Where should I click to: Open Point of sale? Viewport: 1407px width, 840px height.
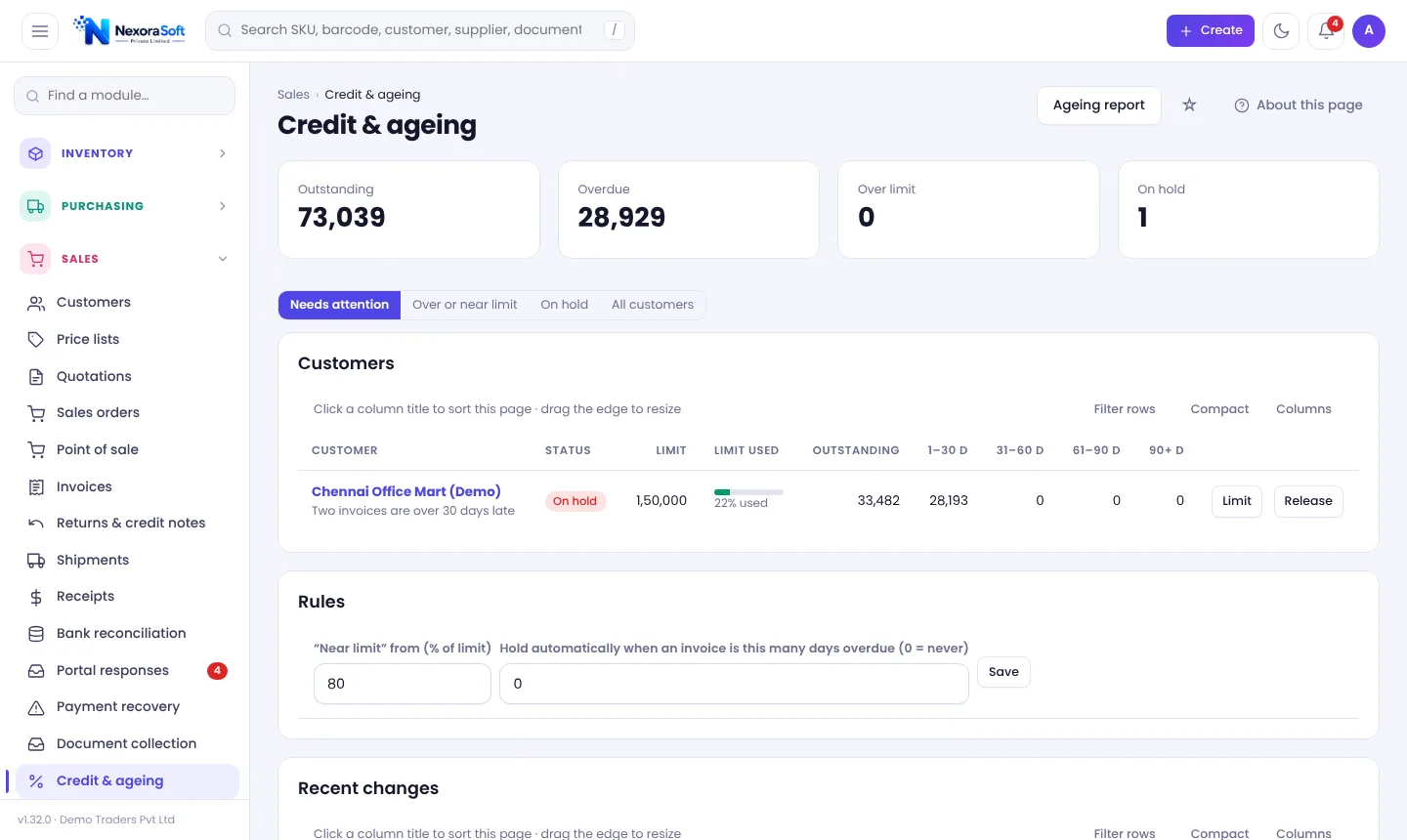127,449
